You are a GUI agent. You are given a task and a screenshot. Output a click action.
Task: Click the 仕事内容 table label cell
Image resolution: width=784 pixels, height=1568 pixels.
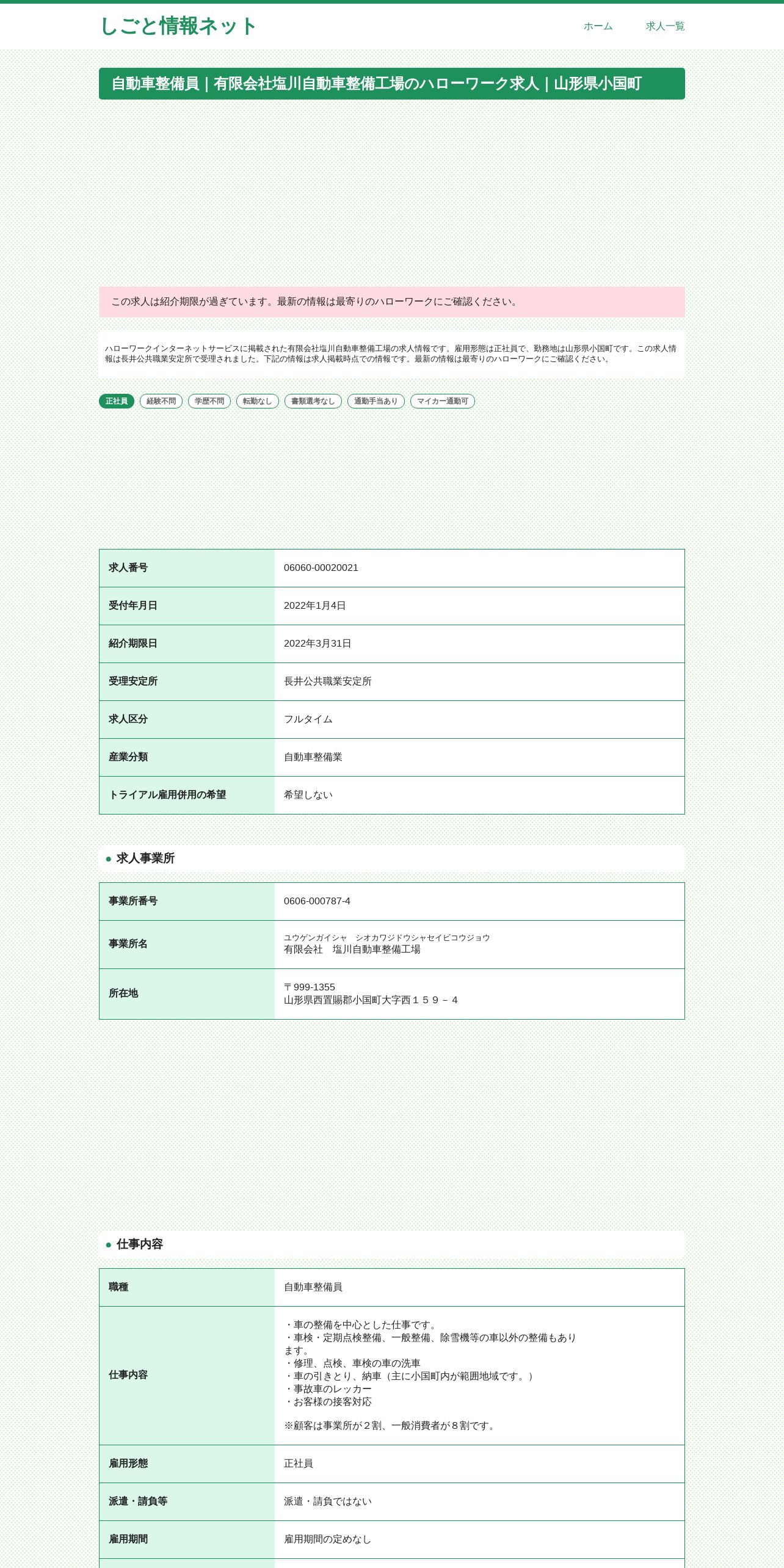tap(187, 1375)
